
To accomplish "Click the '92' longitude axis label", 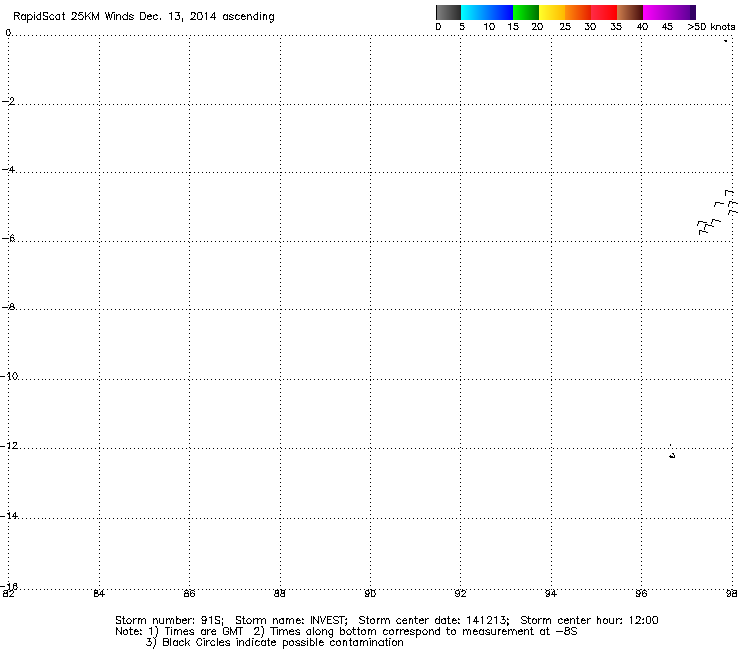I will tap(460, 594).
